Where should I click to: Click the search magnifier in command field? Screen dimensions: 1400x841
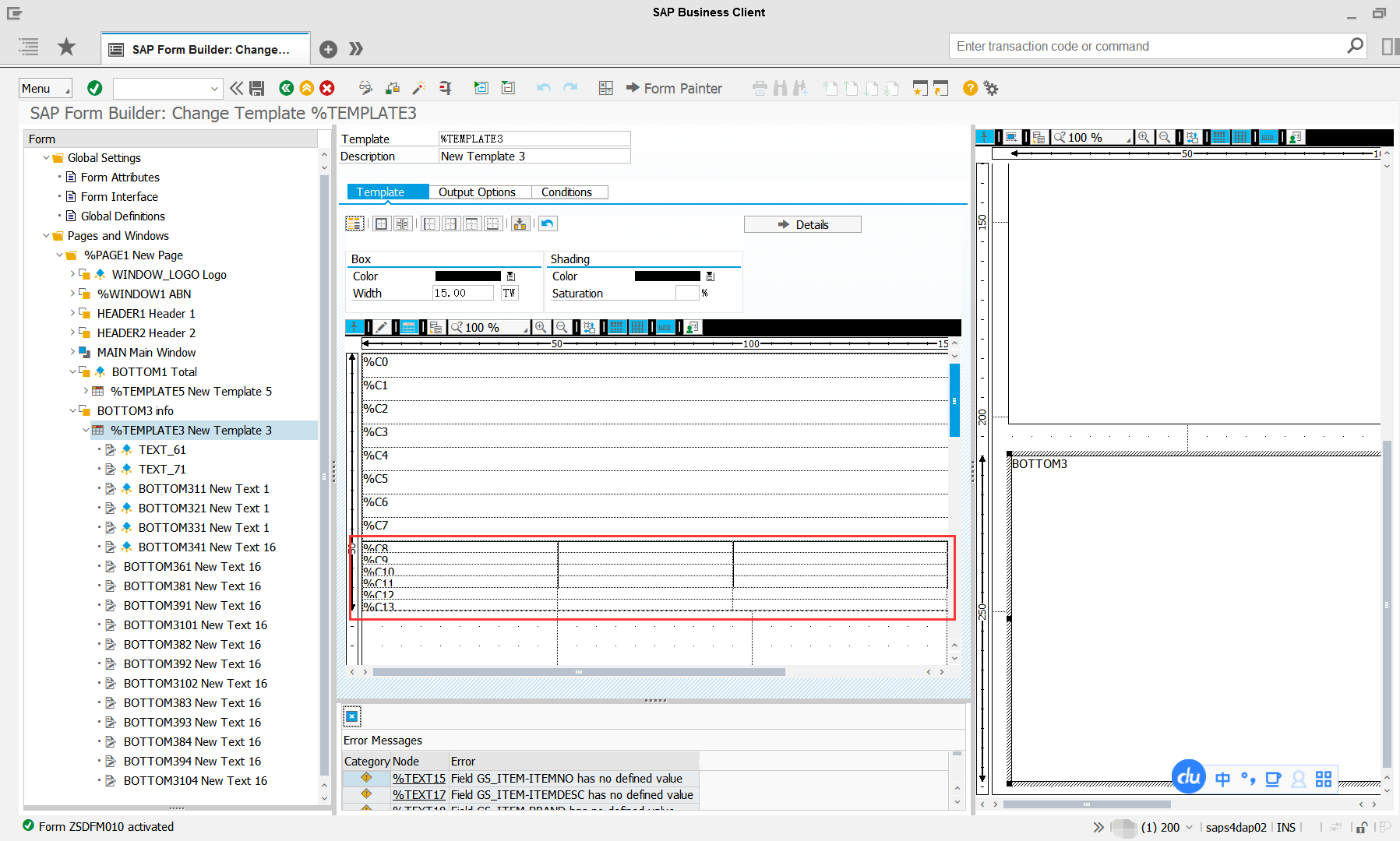point(1355,46)
